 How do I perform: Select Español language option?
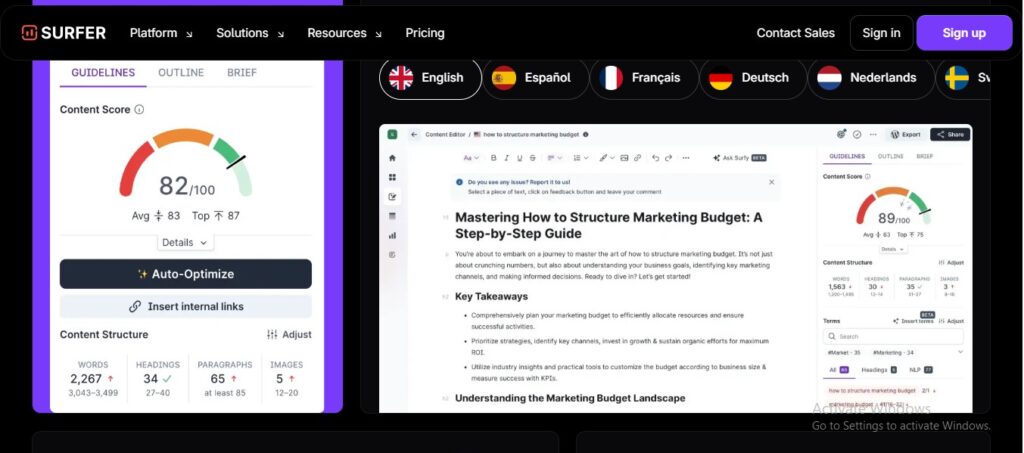(536, 78)
